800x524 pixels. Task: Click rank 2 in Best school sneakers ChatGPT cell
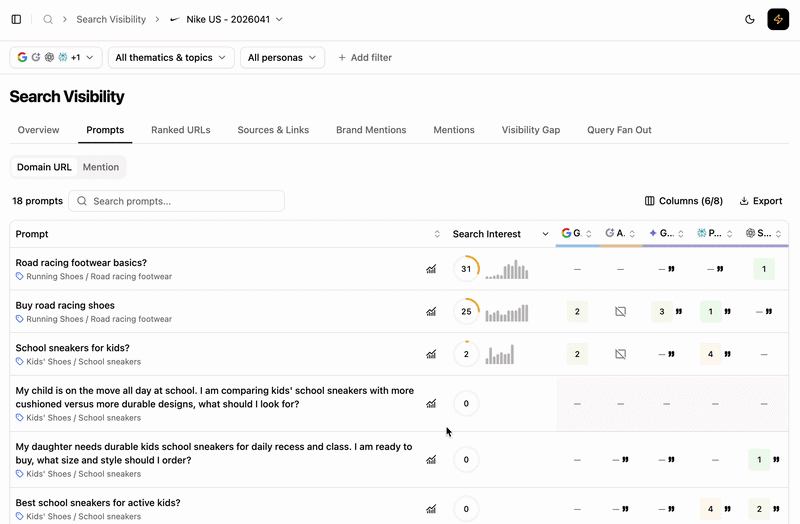coord(759,509)
